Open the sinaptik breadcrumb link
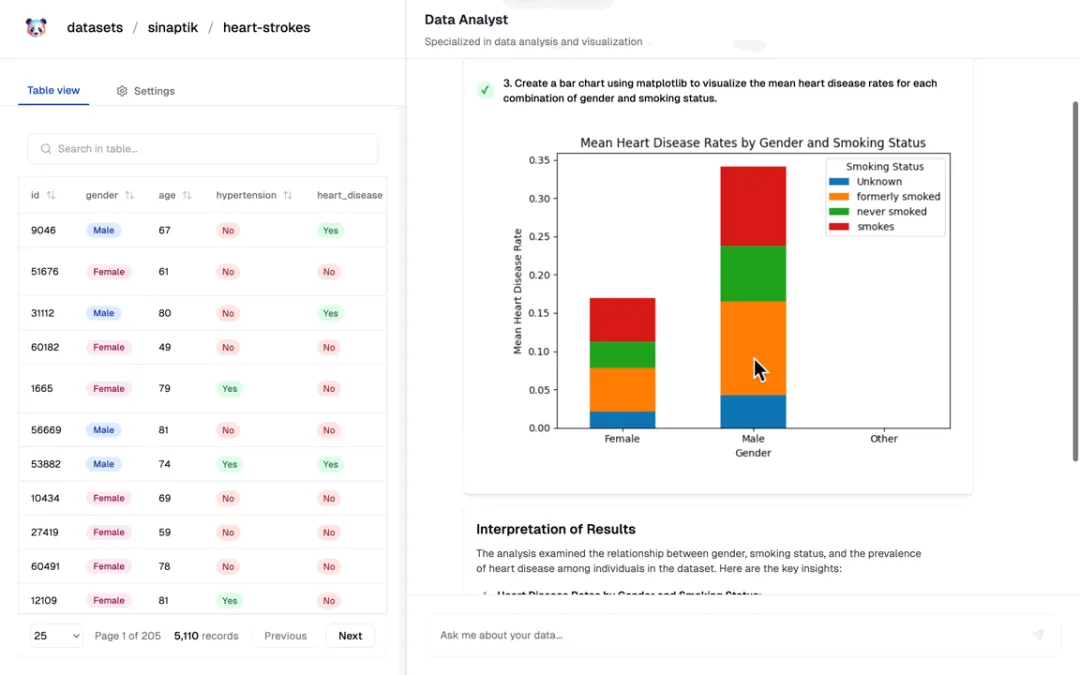1080x675 pixels. (x=173, y=28)
